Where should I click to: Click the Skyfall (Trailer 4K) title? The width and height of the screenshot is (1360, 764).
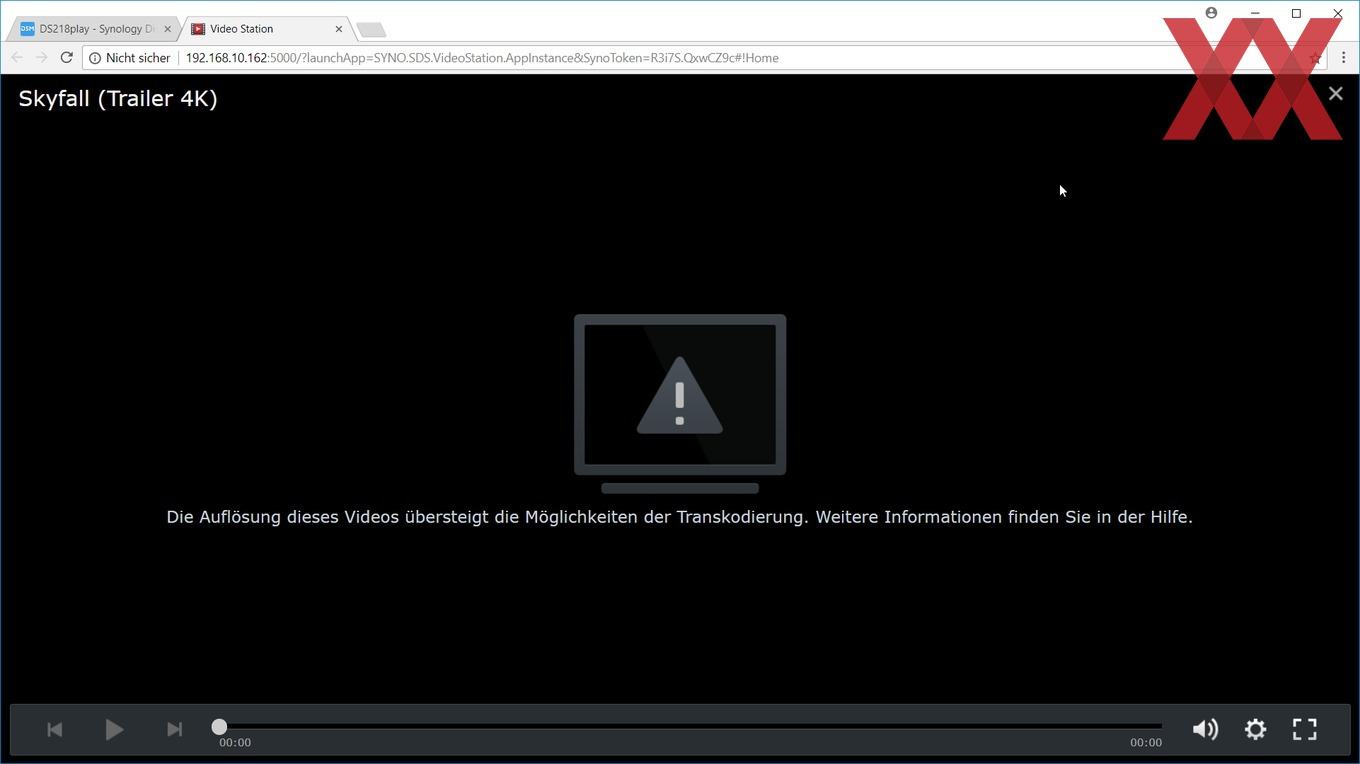tap(118, 98)
